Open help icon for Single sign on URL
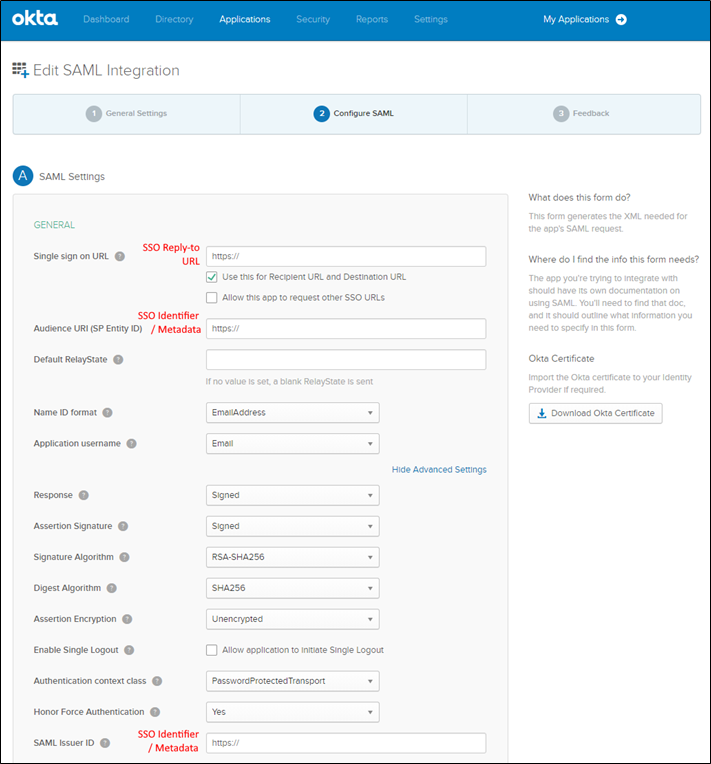 pyautogui.click(x=119, y=256)
